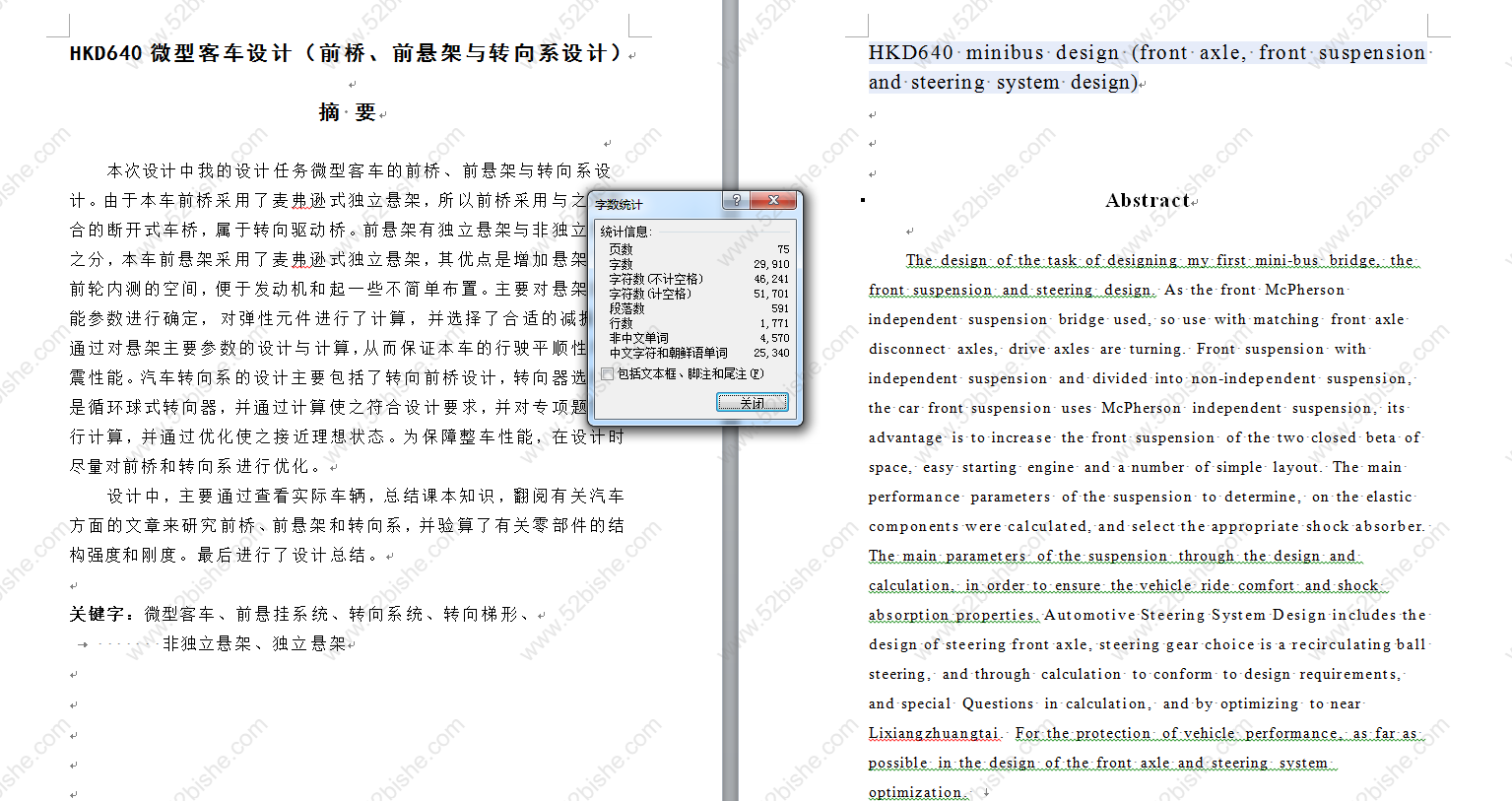Enable 包括文本框、脚注和尾注 checkbox
Viewport: 1512px width, 801px height.
[x=608, y=373]
